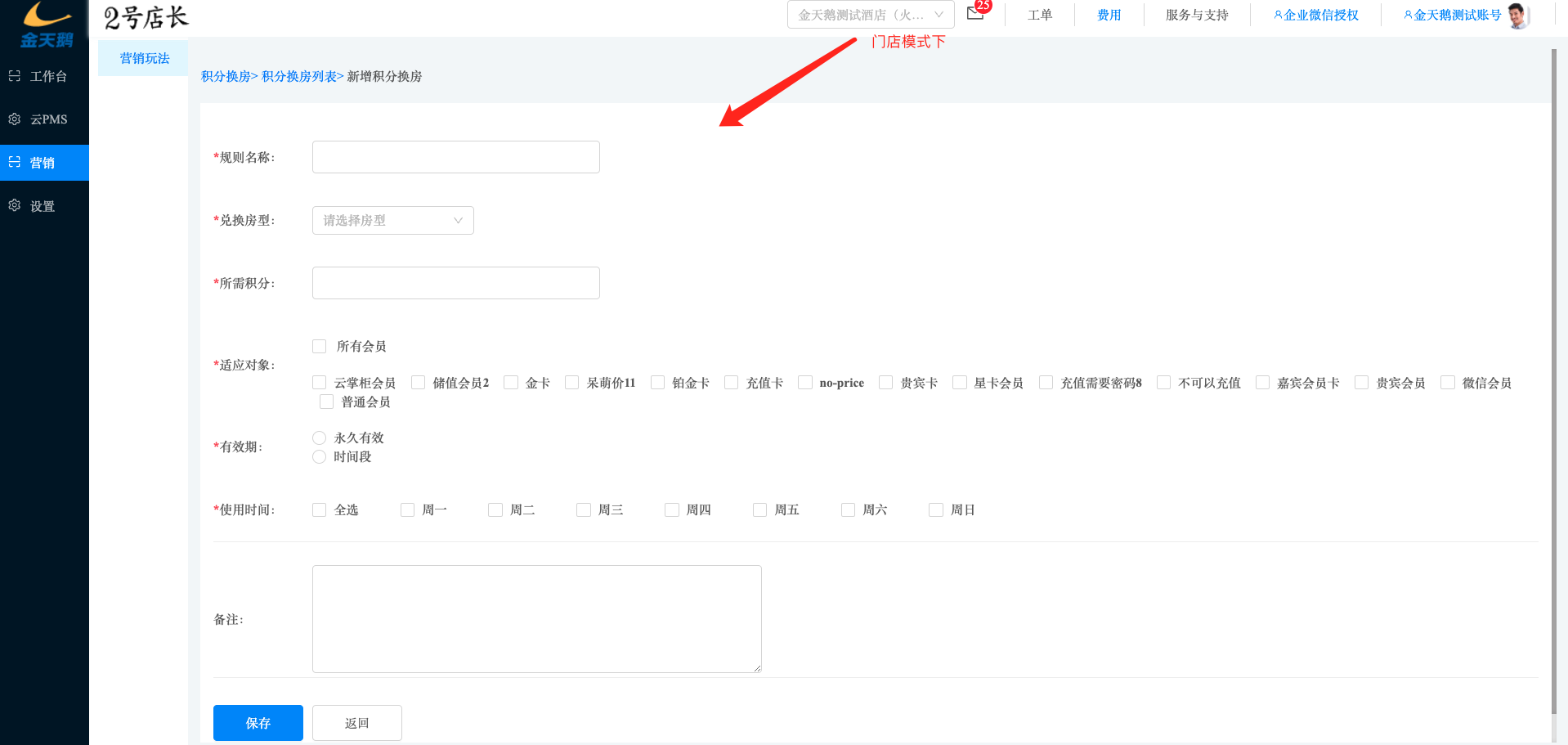
Task: Check the 嘉宾会员卡 checkbox
Action: 1262,383
